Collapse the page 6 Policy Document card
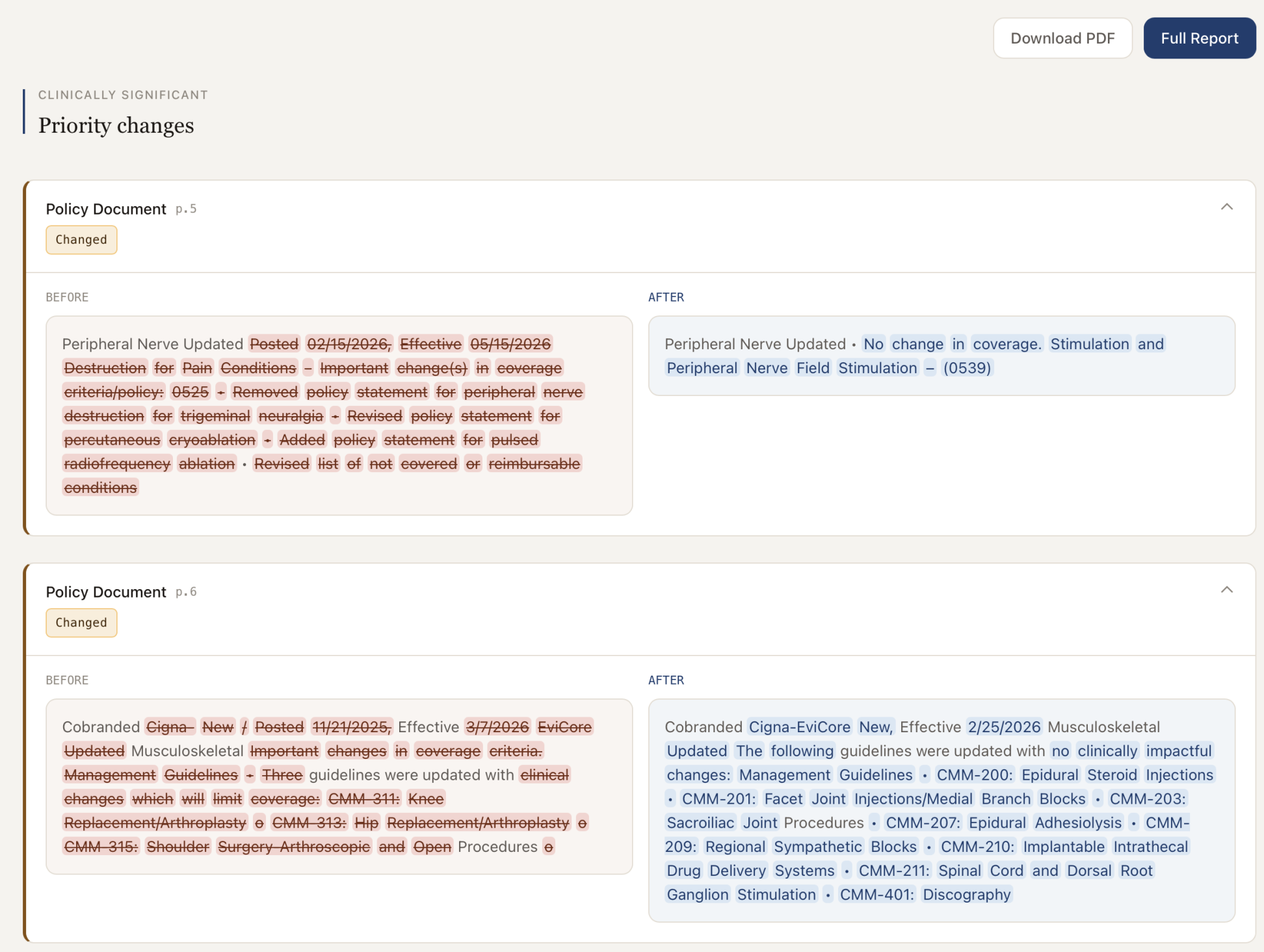 pyautogui.click(x=1226, y=590)
